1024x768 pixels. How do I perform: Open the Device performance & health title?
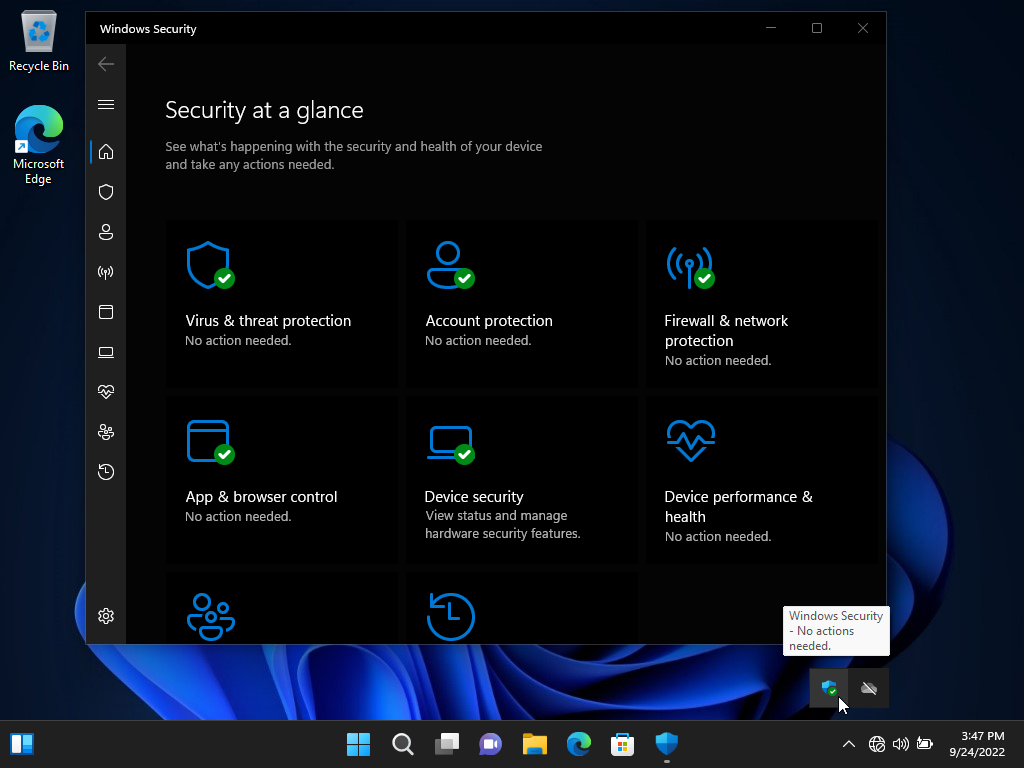(739, 506)
